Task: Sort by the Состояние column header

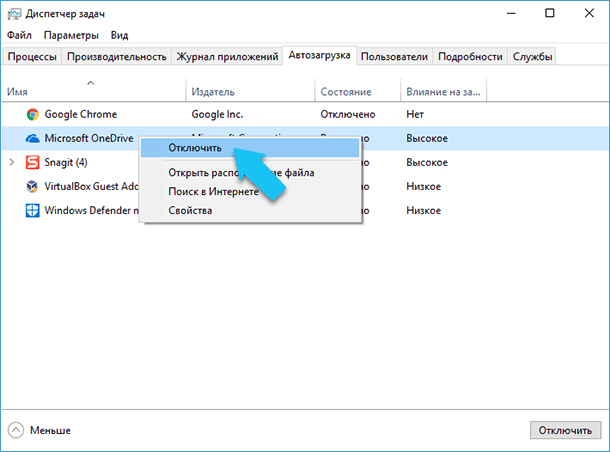Action: 358,90
